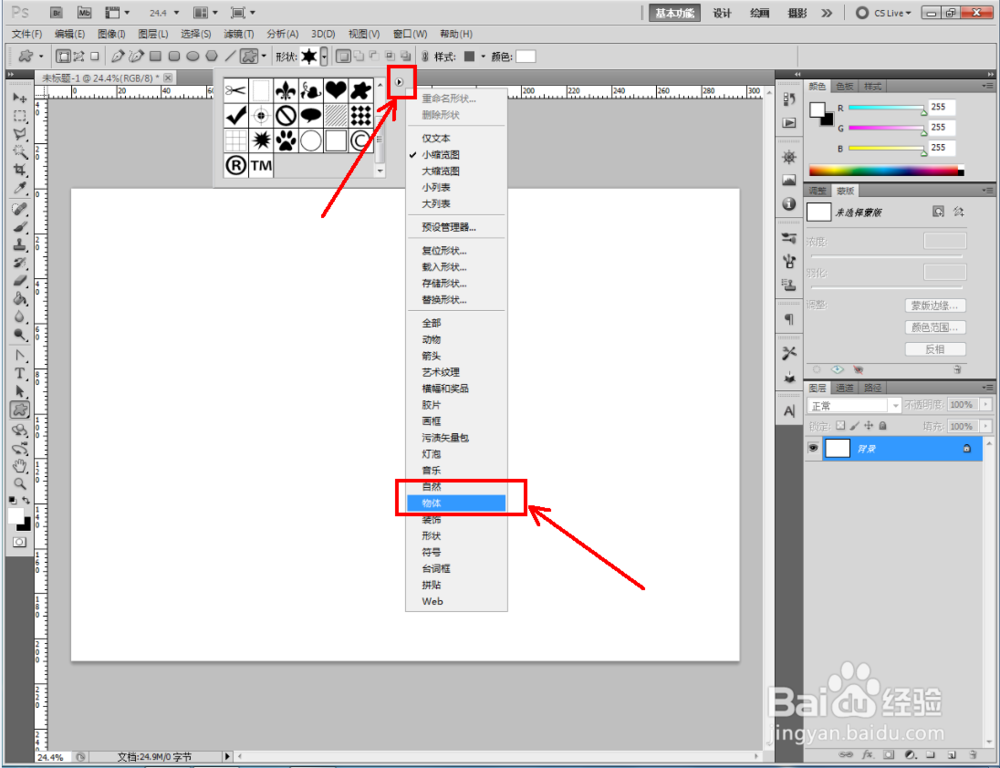Image resolution: width=1000 pixels, height=768 pixels.
Task: Open shape picker flyout menu arrow
Action: (399, 82)
